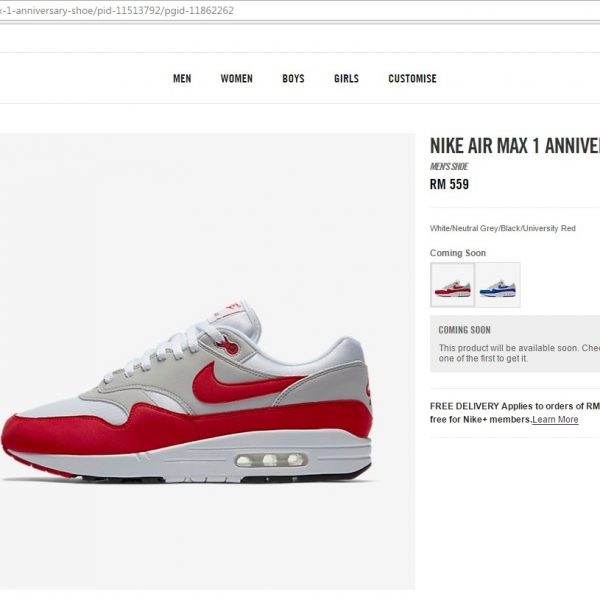600x600 pixels.
Task: Click the Men's Shoe subtitle
Action: pos(449,167)
